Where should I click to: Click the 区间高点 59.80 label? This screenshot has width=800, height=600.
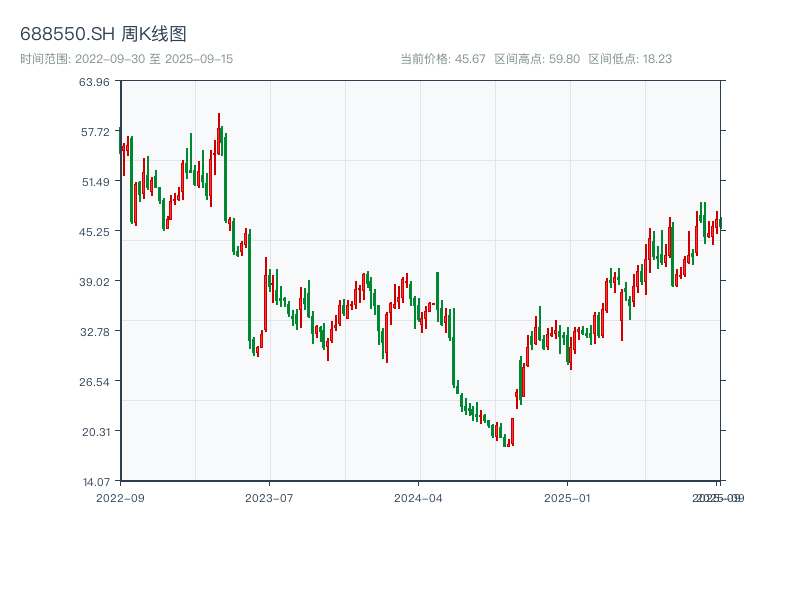click(x=537, y=59)
